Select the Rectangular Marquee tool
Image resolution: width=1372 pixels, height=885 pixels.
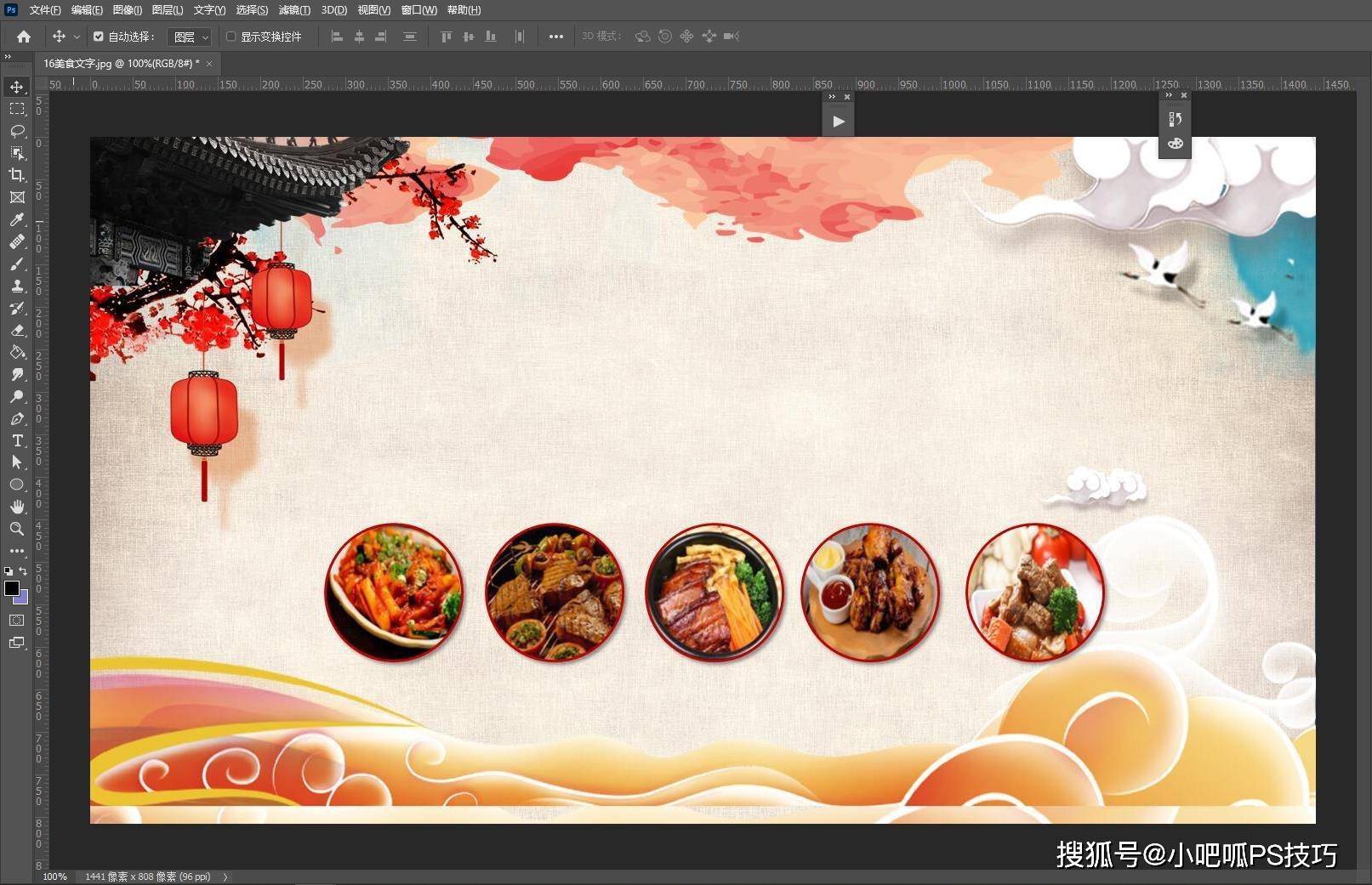coord(16,109)
